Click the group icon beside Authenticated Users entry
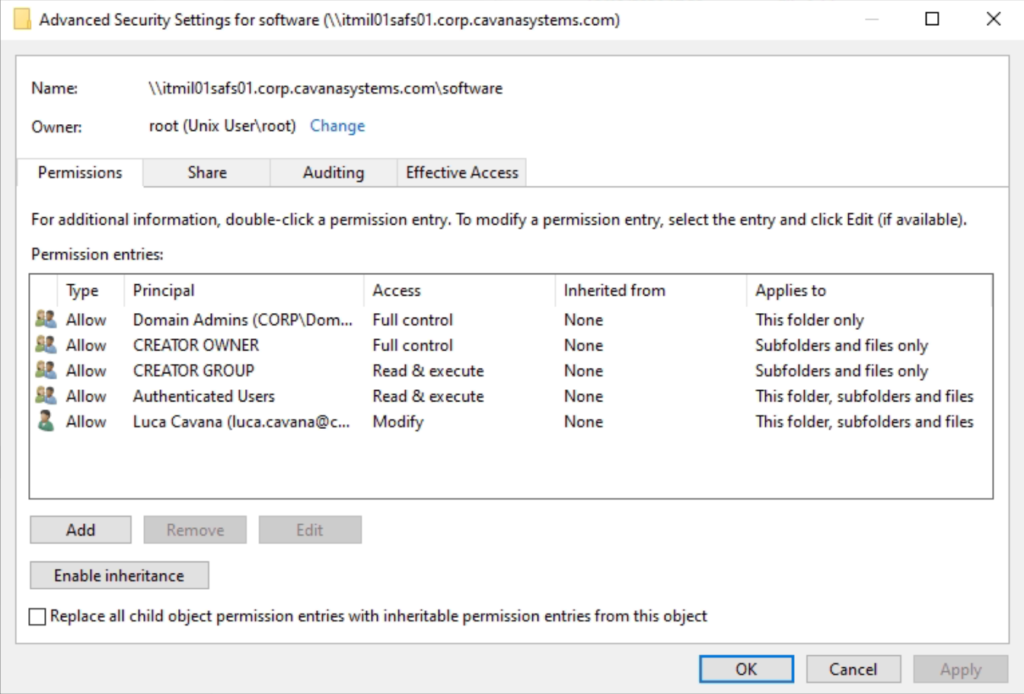 (x=46, y=396)
